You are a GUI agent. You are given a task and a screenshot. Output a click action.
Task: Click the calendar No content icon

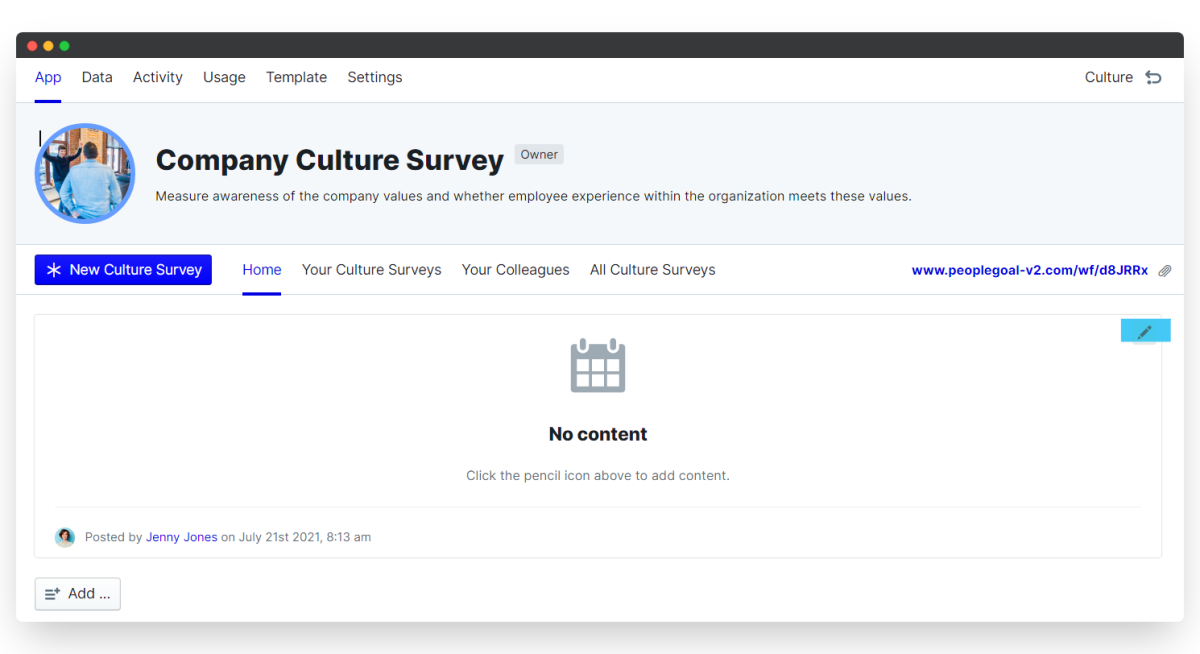(598, 365)
